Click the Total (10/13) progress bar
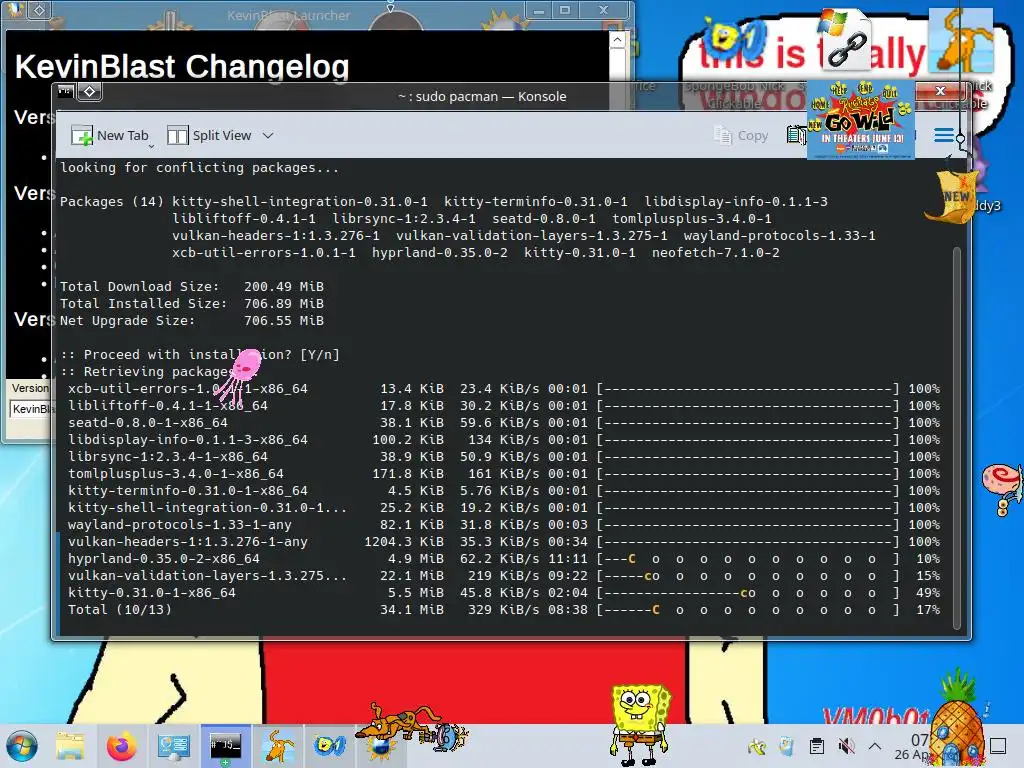 tap(748, 609)
